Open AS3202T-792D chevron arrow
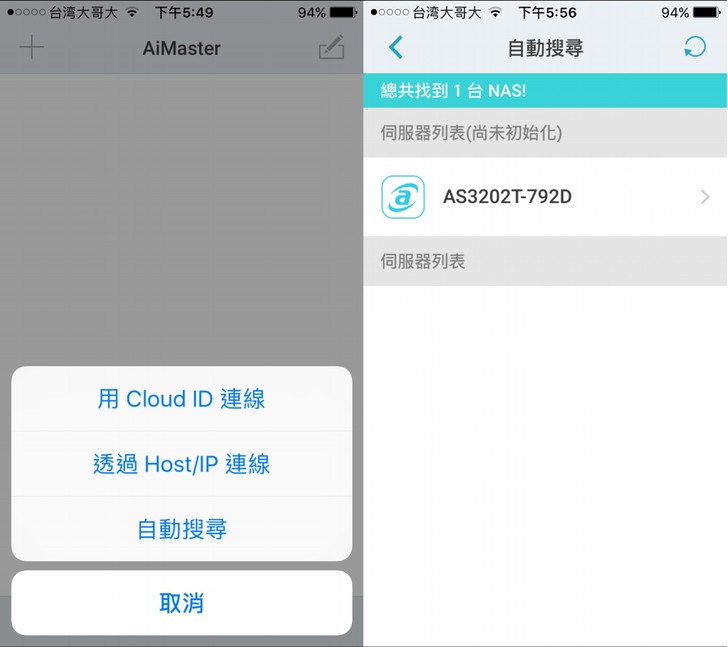Screen dimensions: 728x647 (705, 197)
